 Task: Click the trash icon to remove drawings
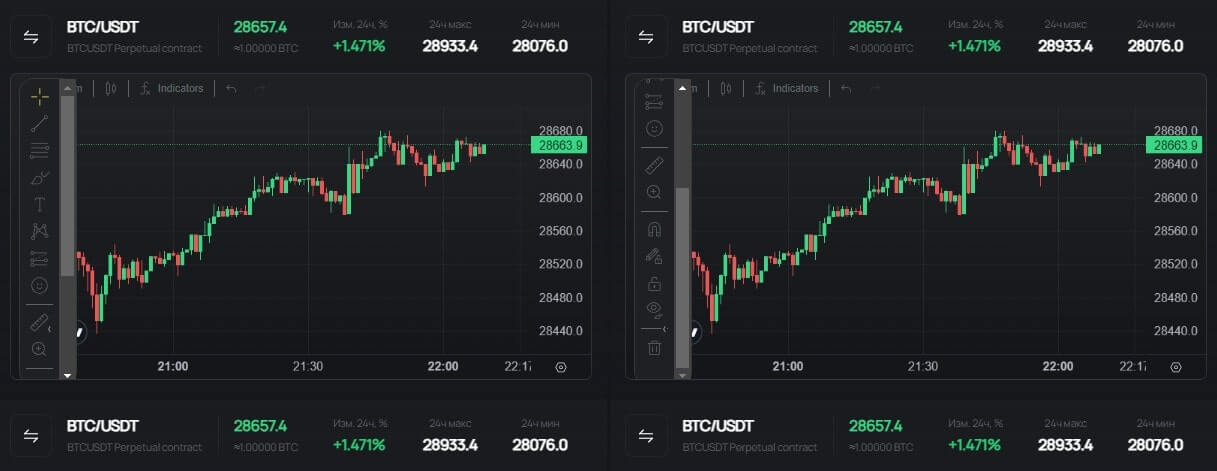point(654,347)
